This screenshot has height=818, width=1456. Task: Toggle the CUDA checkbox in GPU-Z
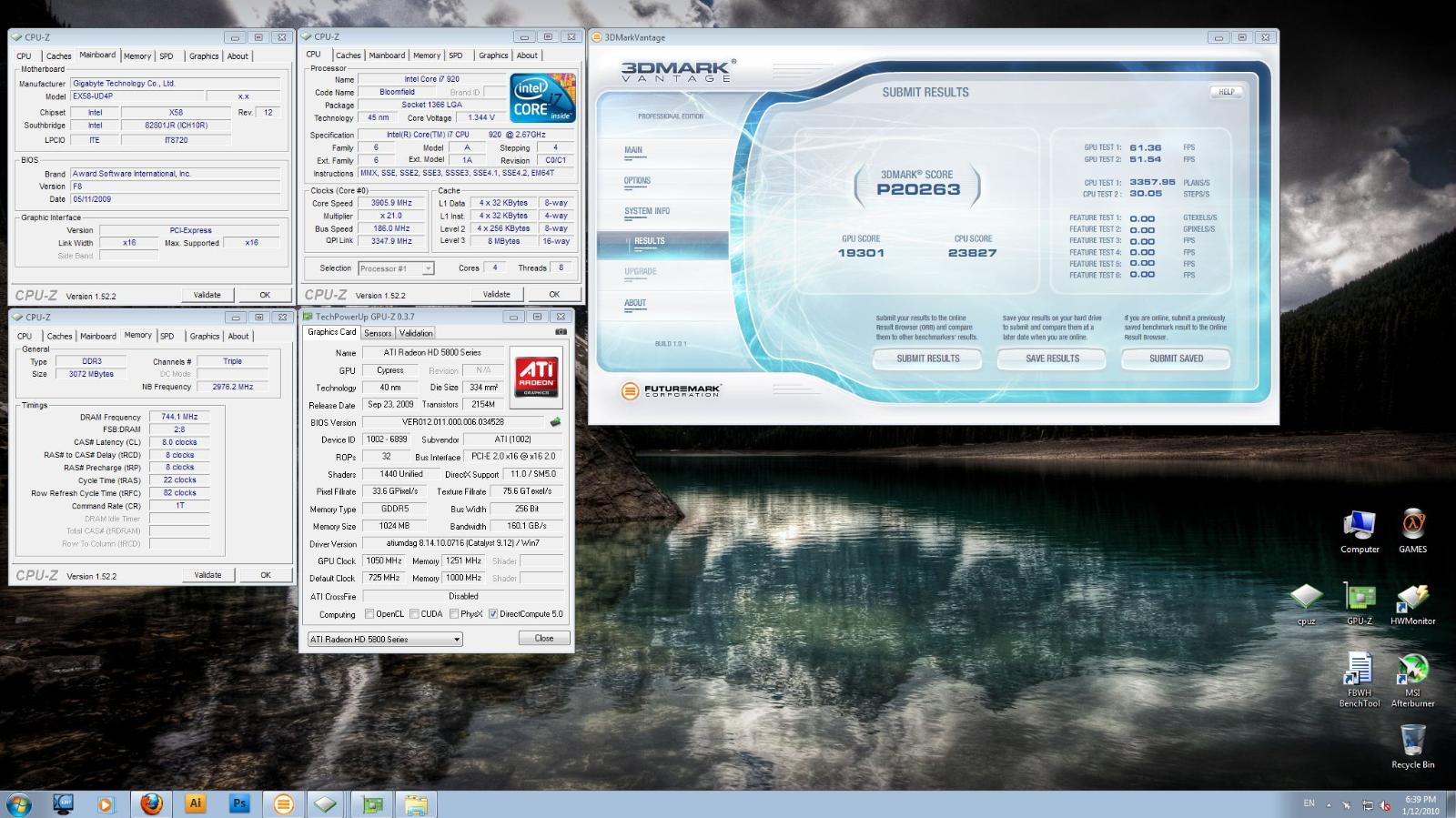[x=415, y=614]
